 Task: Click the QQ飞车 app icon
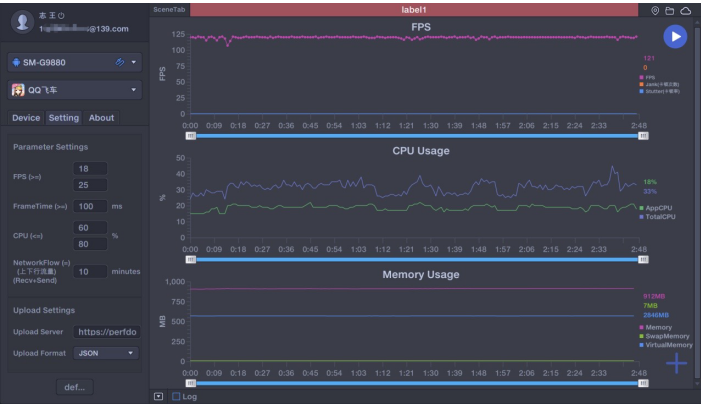click(x=18, y=91)
